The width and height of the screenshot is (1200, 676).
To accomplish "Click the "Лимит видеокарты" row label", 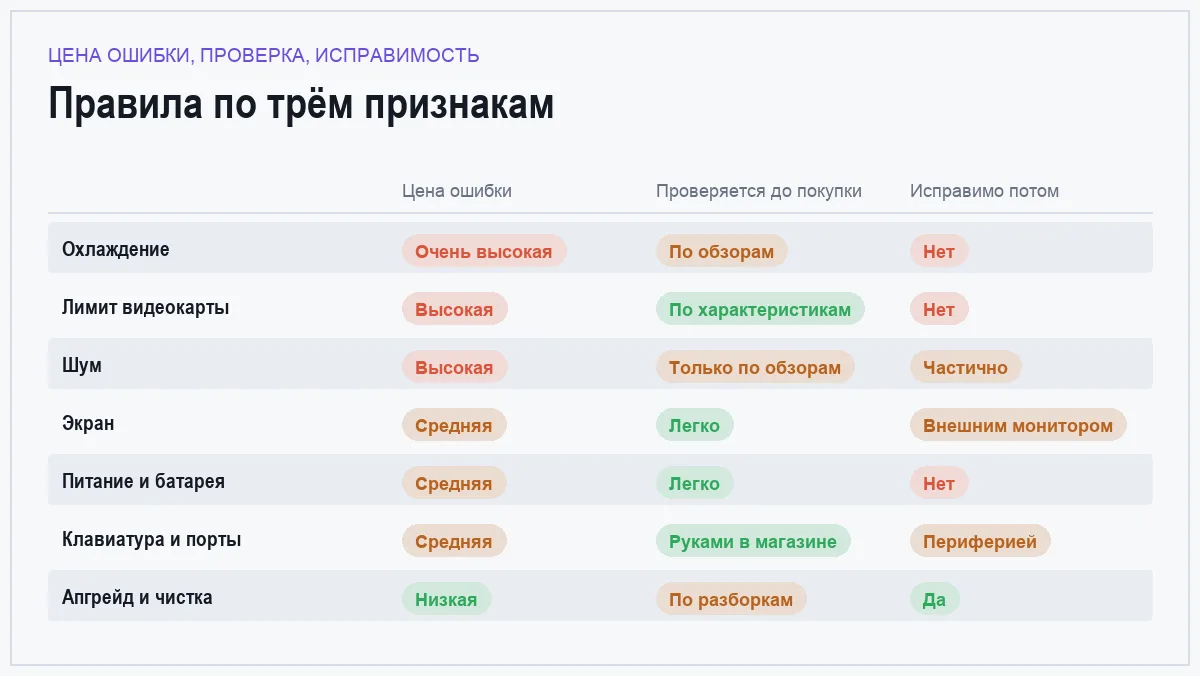I will point(146,307).
